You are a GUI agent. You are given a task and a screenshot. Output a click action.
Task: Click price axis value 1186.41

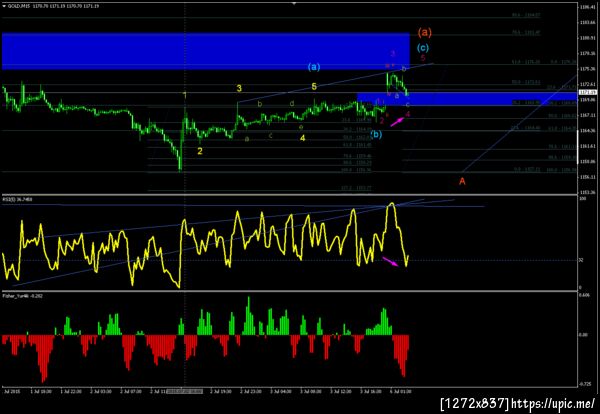pos(588,7)
